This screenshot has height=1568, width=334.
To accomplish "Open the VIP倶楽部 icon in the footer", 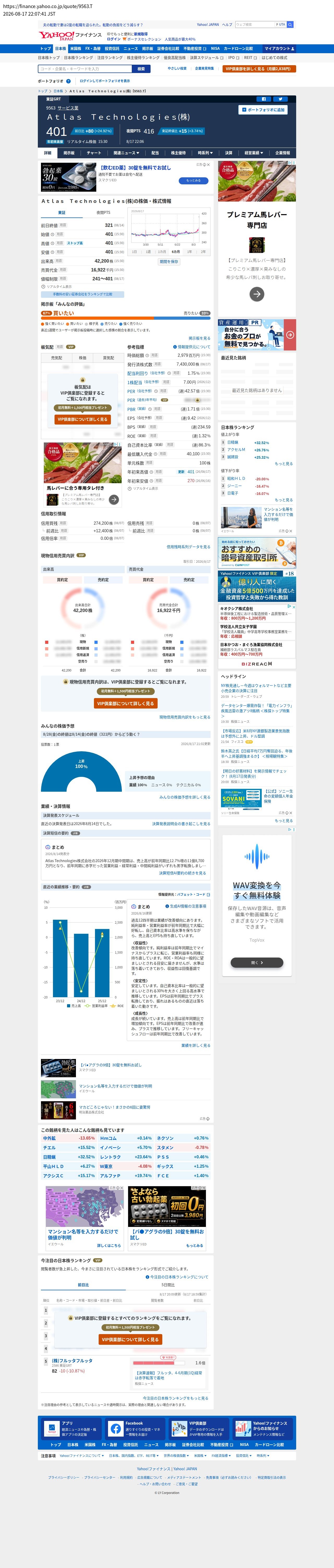I will pos(179,1428).
